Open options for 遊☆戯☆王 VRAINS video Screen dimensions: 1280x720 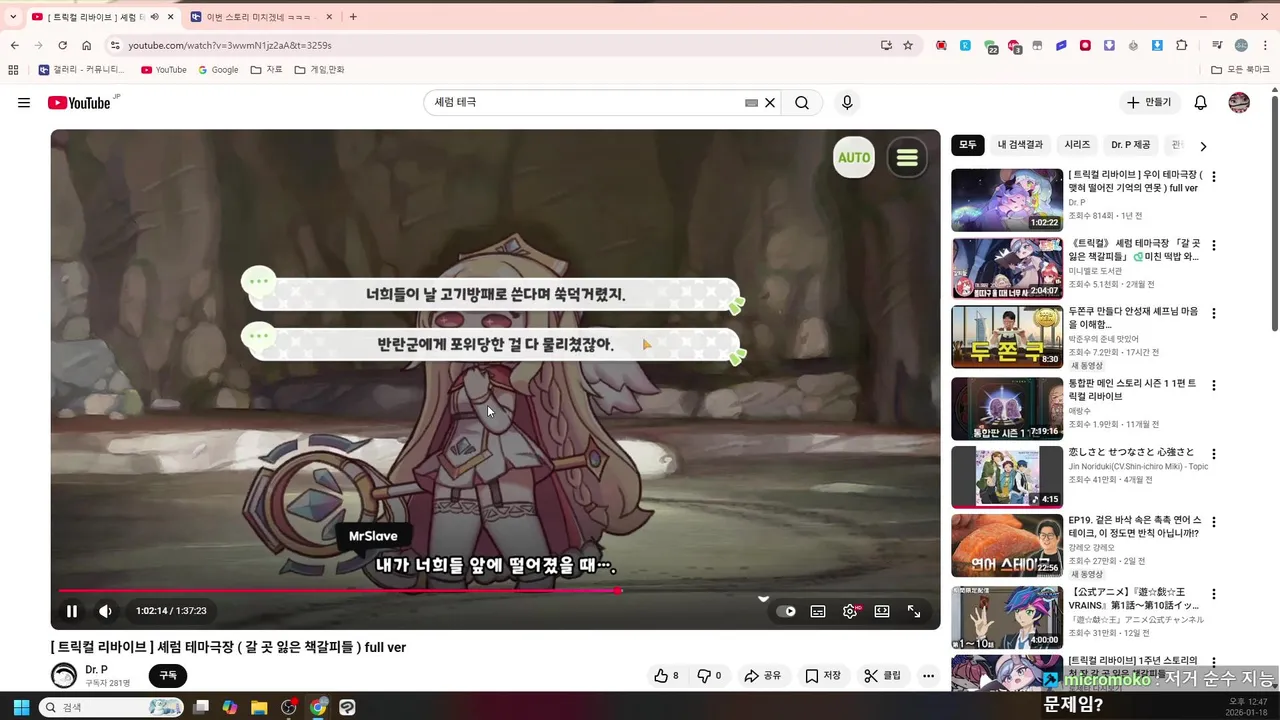(1214, 594)
